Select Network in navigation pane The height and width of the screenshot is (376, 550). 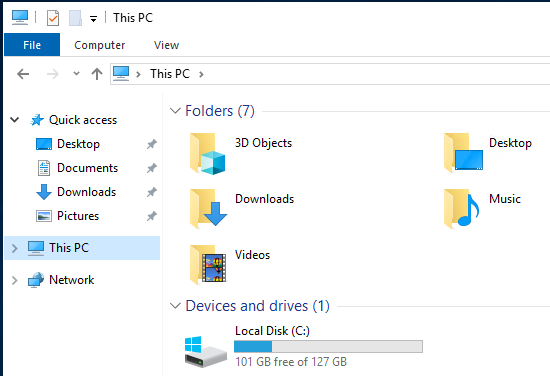tap(72, 280)
